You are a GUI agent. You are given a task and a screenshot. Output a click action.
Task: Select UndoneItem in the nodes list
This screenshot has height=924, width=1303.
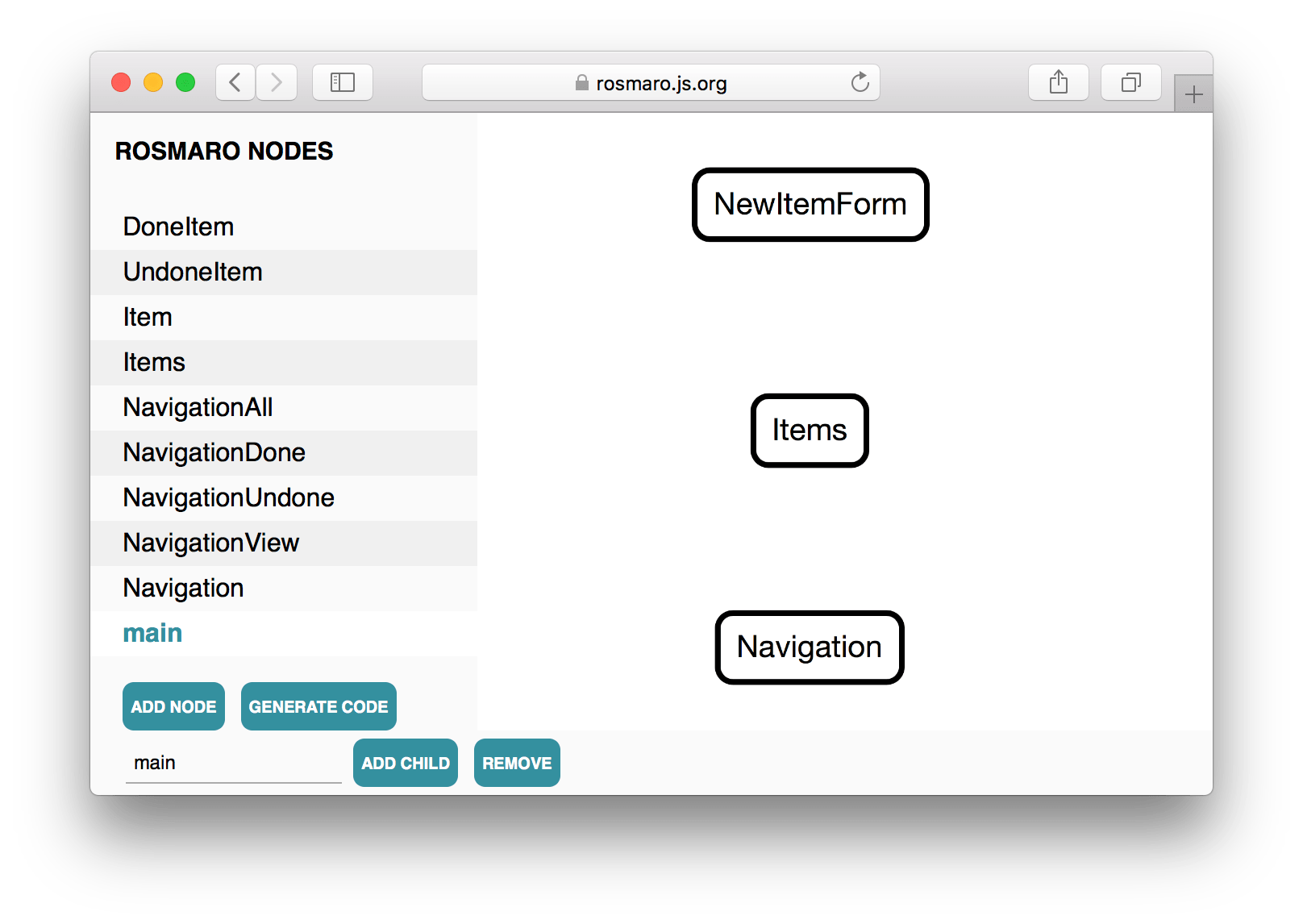tap(284, 272)
